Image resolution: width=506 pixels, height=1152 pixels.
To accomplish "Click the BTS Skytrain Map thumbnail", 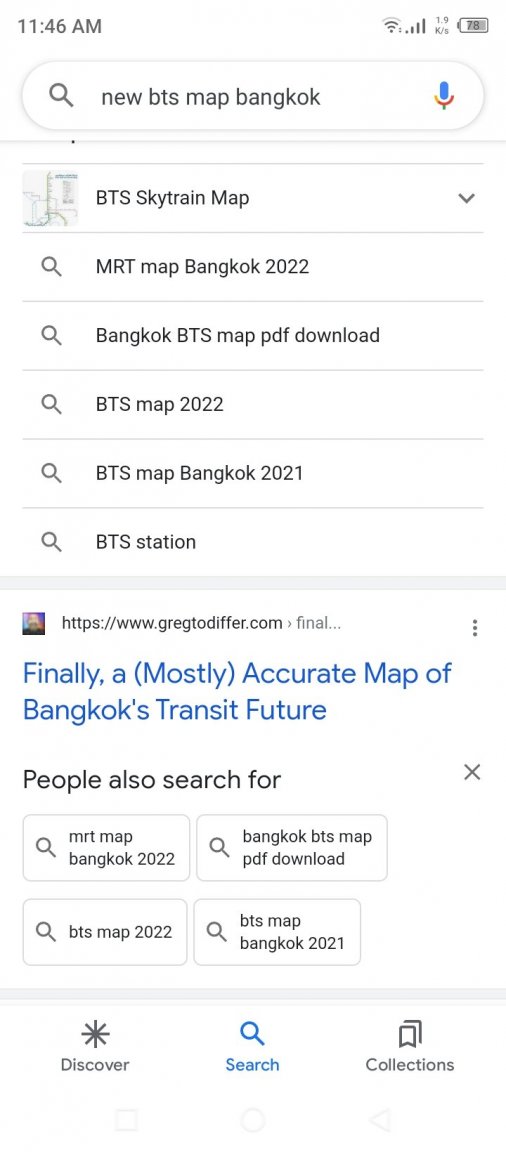I will click(x=51, y=198).
